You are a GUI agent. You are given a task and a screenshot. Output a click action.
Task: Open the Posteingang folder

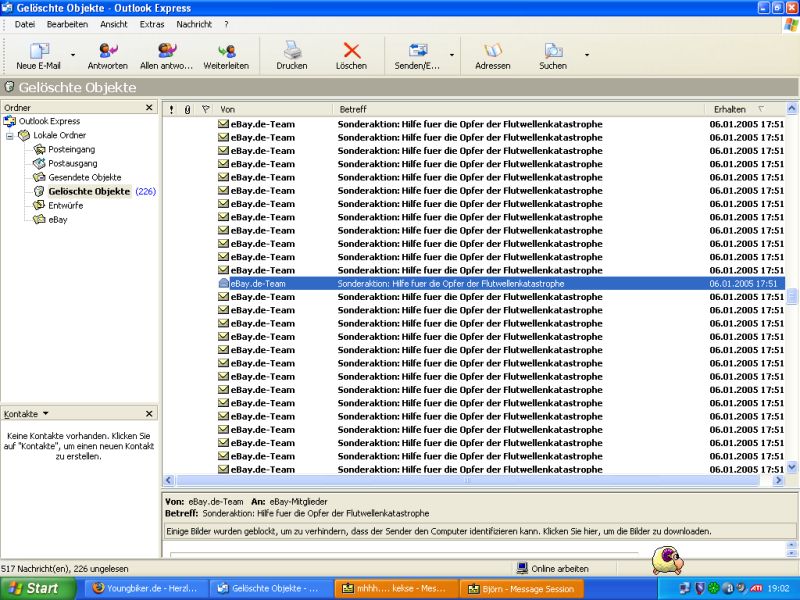click(x=71, y=149)
